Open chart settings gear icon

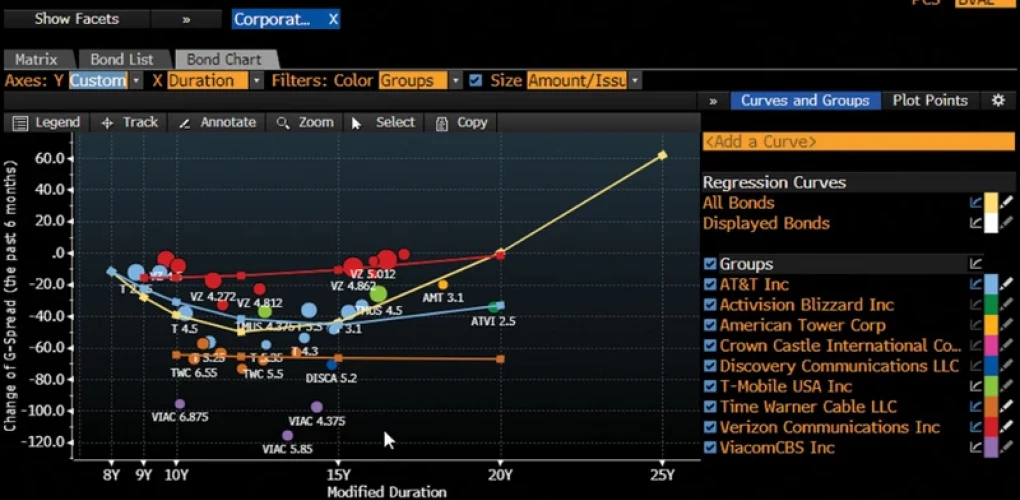pos(997,100)
